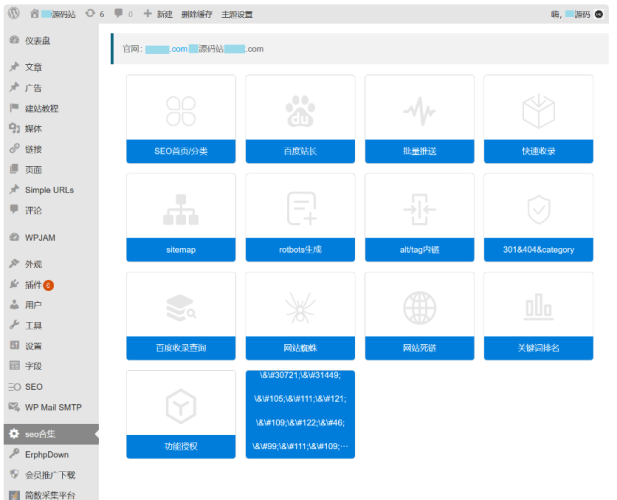The image size is (617, 500).
Task: Click the WordPress logo in the admin bar
Action: [x=13, y=14]
